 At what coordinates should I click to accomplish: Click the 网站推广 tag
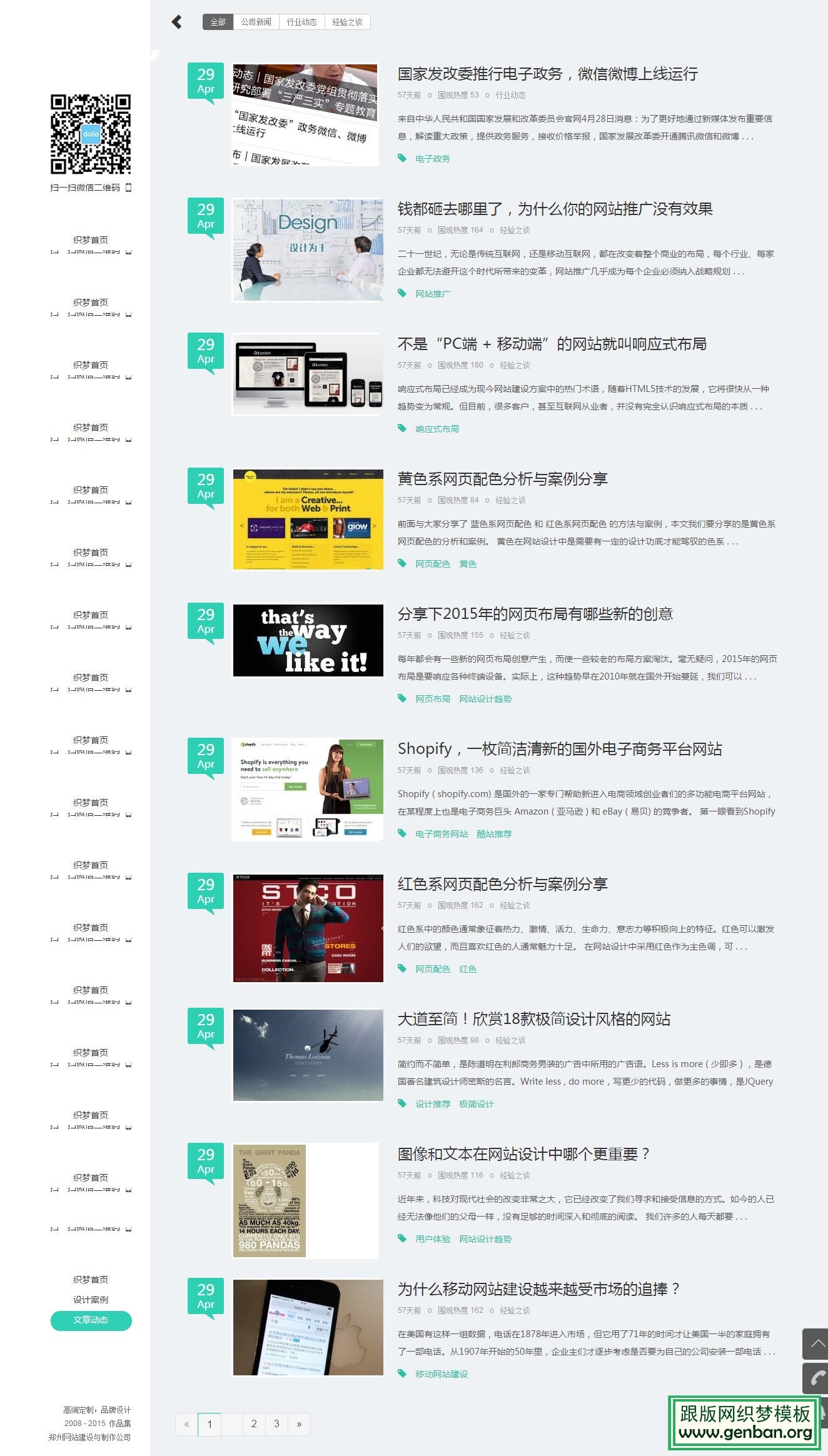click(x=433, y=294)
